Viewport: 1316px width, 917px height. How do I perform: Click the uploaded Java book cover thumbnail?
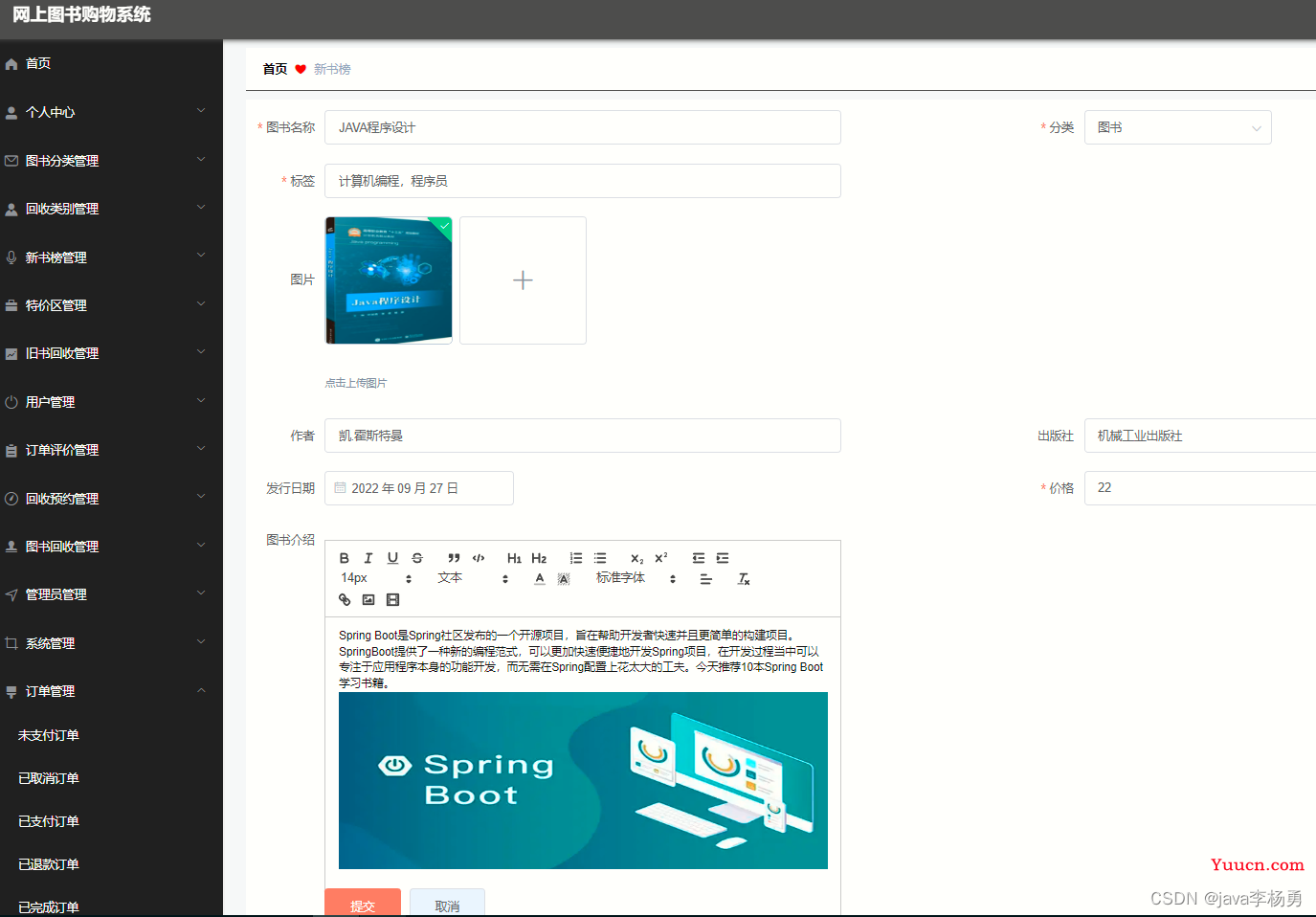click(x=389, y=280)
